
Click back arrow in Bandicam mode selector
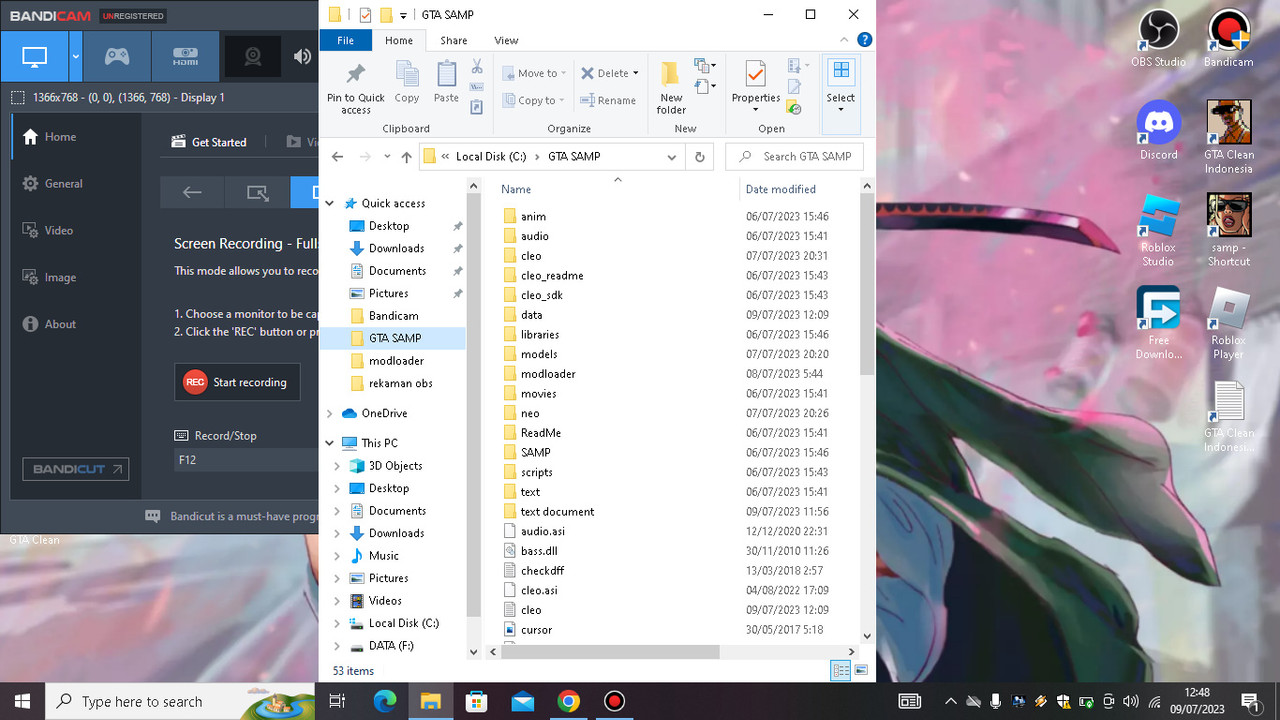coord(192,192)
